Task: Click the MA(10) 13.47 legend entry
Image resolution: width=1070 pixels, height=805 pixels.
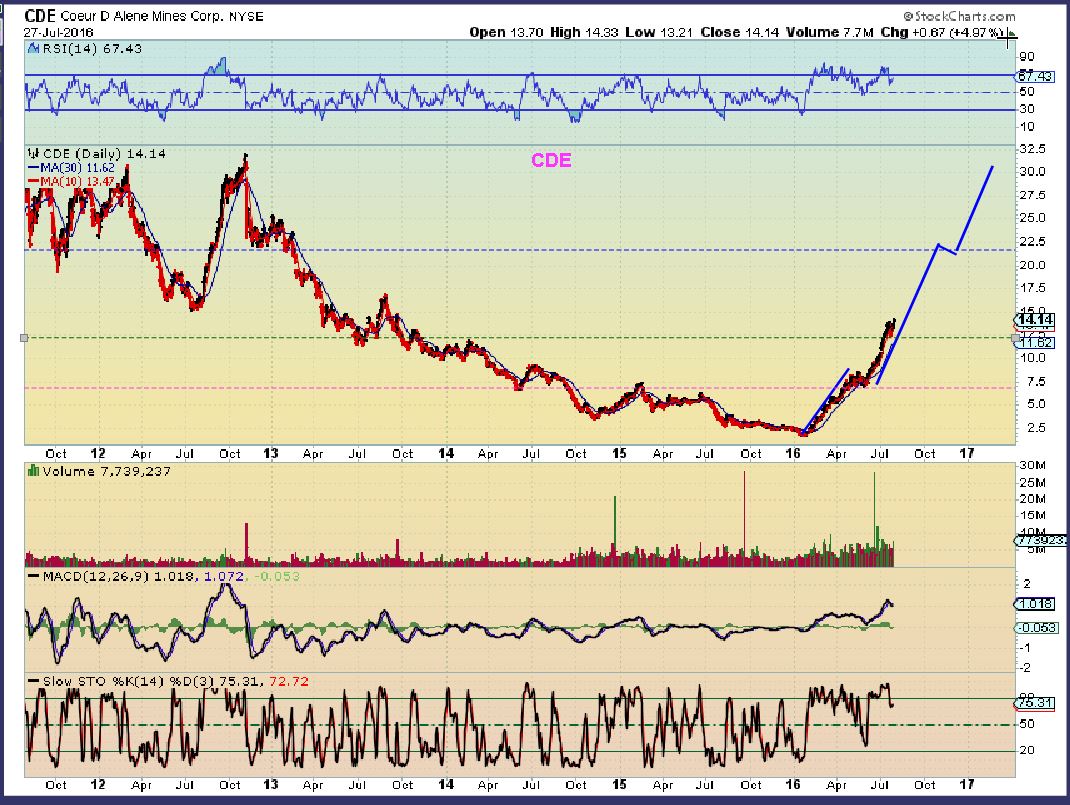Action: (x=71, y=181)
